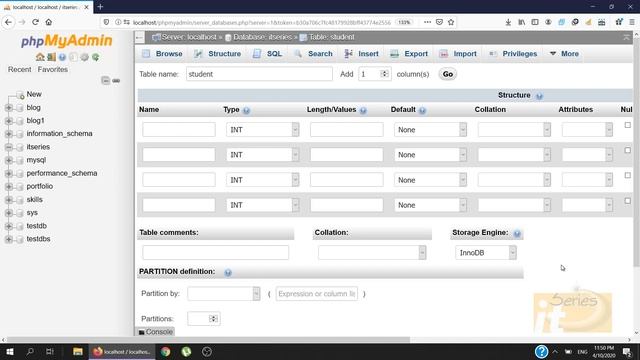Screen dimensions: 640x360
Task: Open the Browse tab
Action: pyautogui.click(x=162, y=54)
